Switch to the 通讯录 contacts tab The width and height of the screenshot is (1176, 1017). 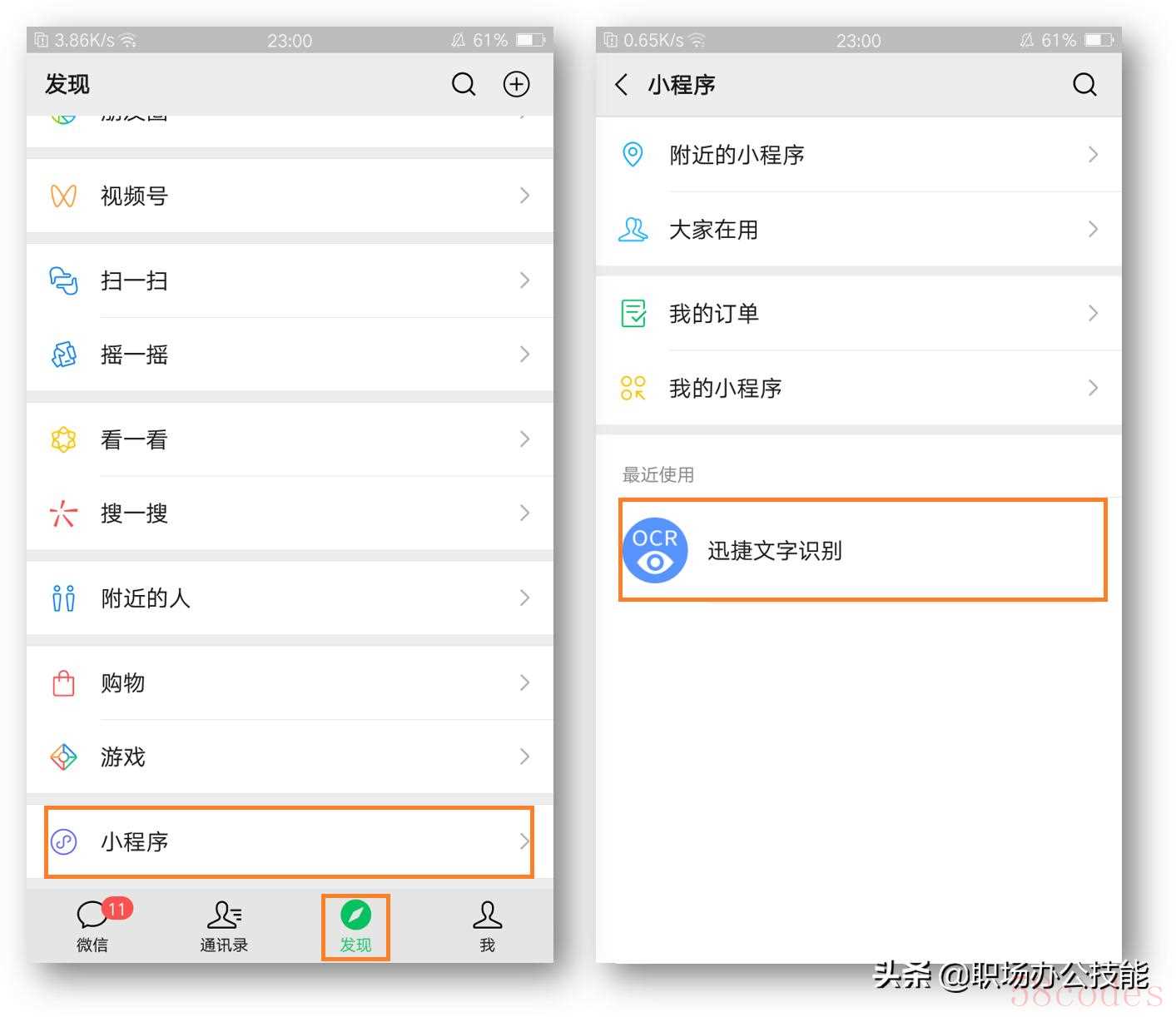pos(224,926)
